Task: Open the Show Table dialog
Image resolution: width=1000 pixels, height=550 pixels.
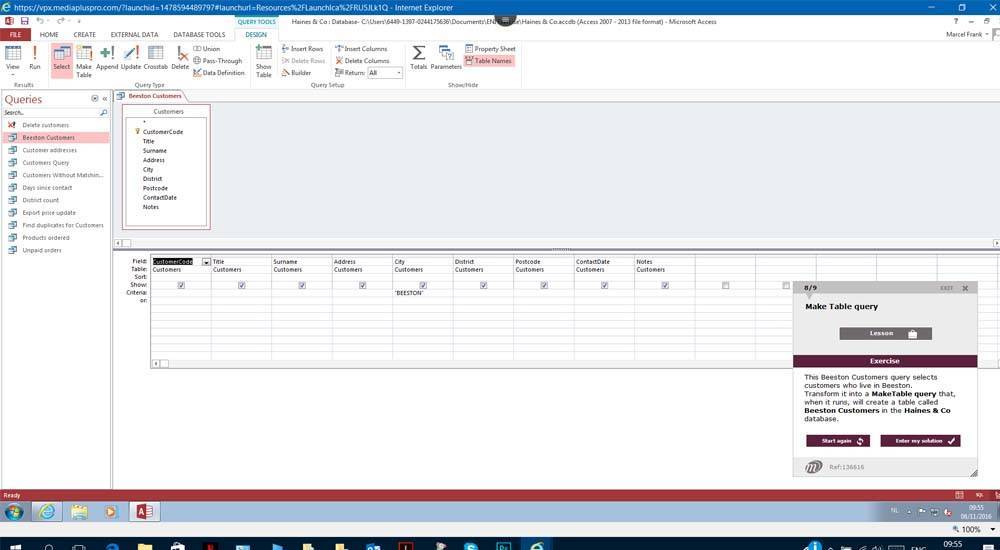Action: click(264, 60)
